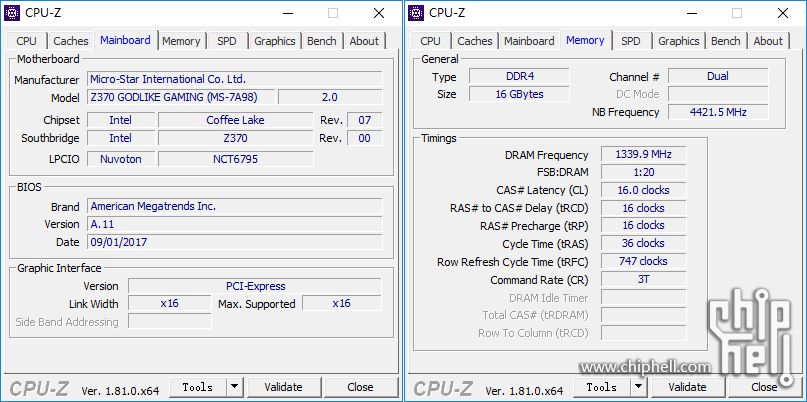Click the empty DC Mode field
The width and height of the screenshot is (807, 402).
718,94
